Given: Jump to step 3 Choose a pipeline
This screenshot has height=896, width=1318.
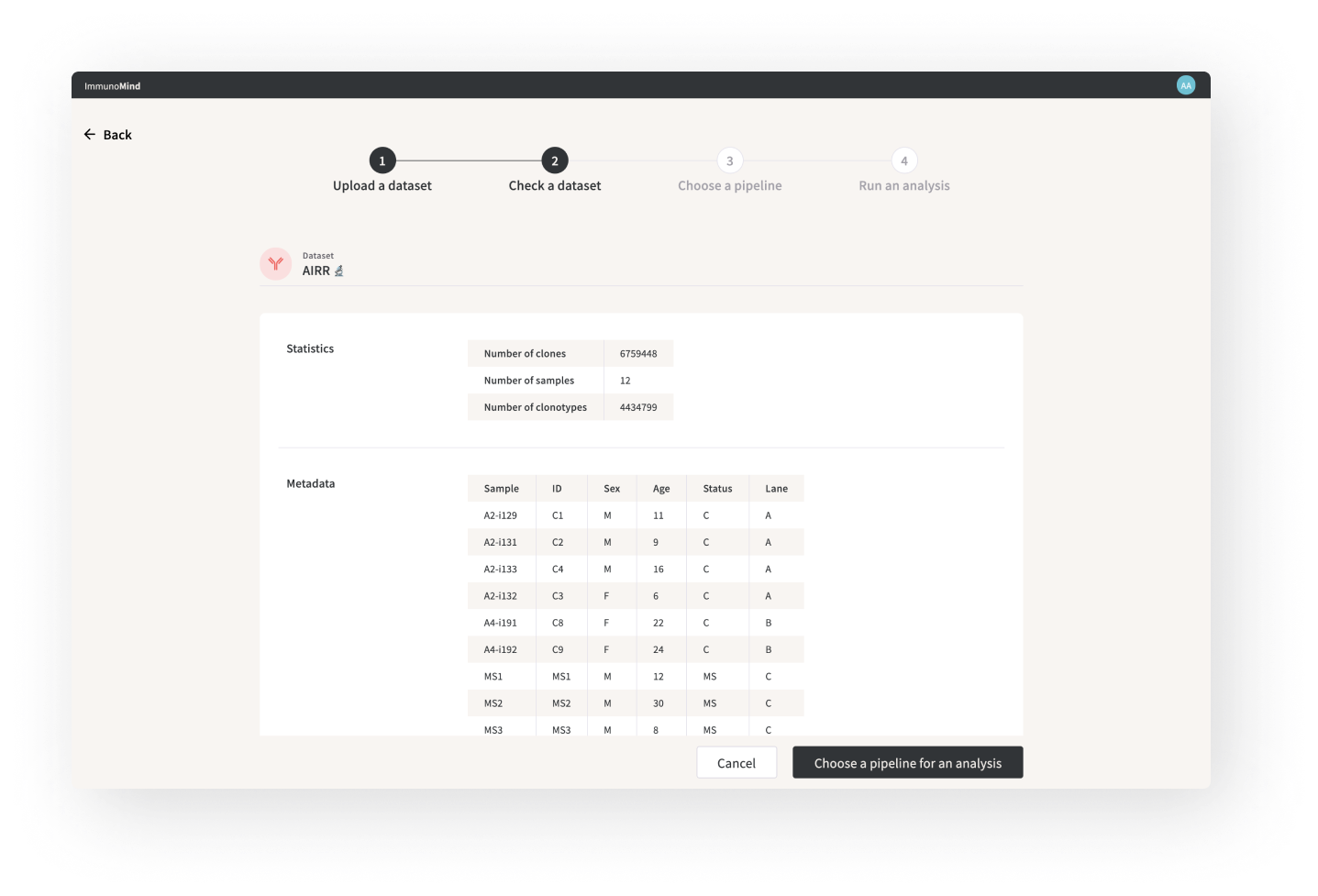Looking at the screenshot, I should (729, 160).
